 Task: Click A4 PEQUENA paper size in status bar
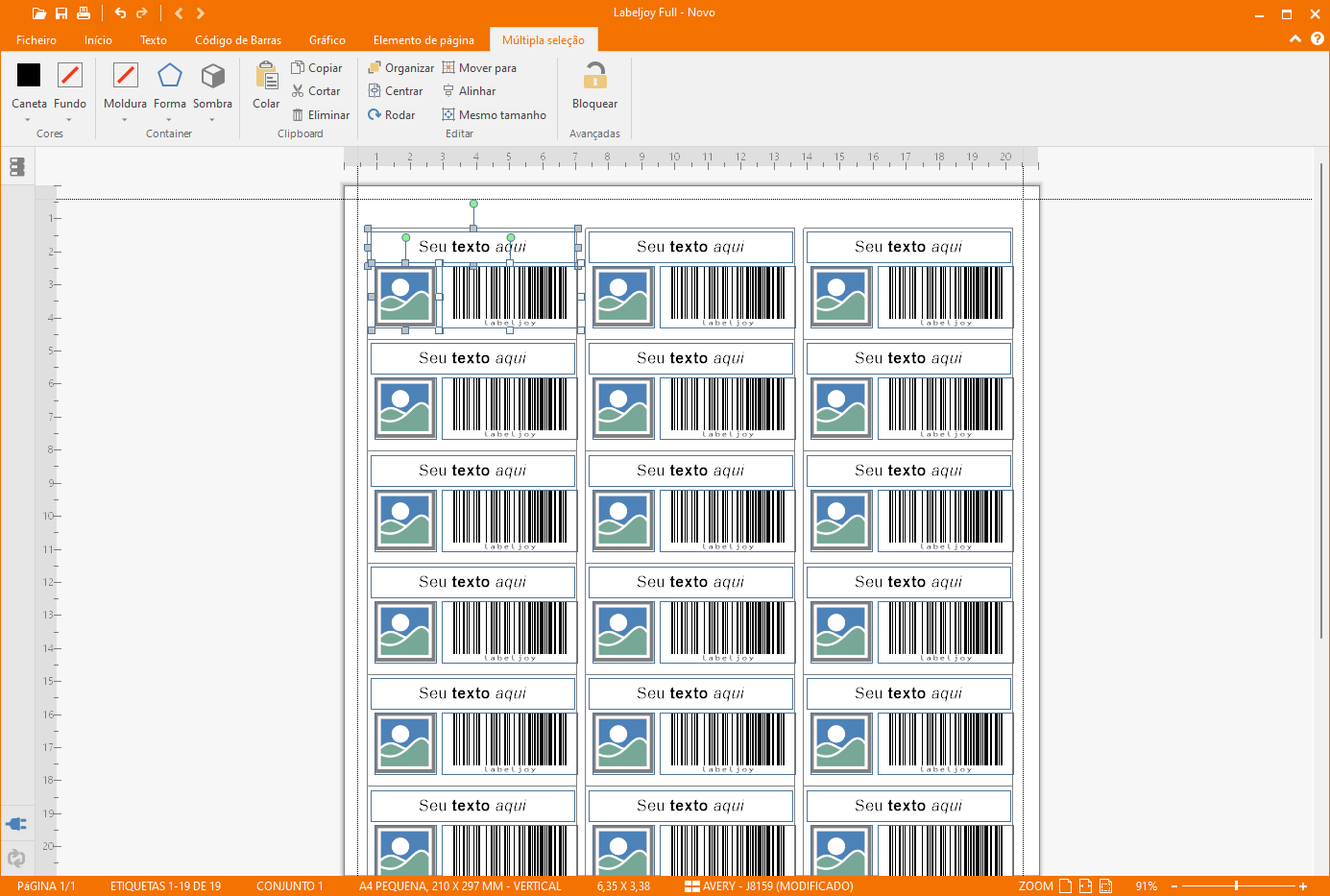[x=460, y=886]
